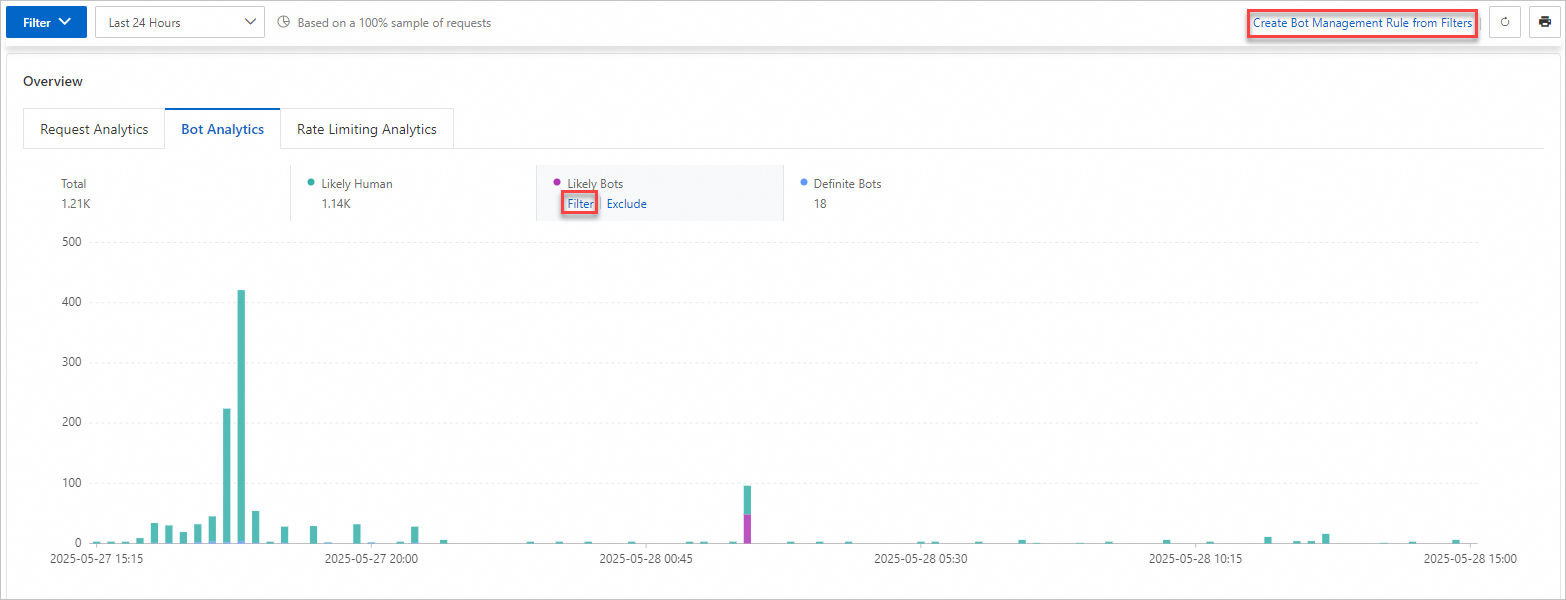Click the 2025-05-28 00:45 axis label
Image resolution: width=1566 pixels, height=600 pixels.
click(646, 559)
